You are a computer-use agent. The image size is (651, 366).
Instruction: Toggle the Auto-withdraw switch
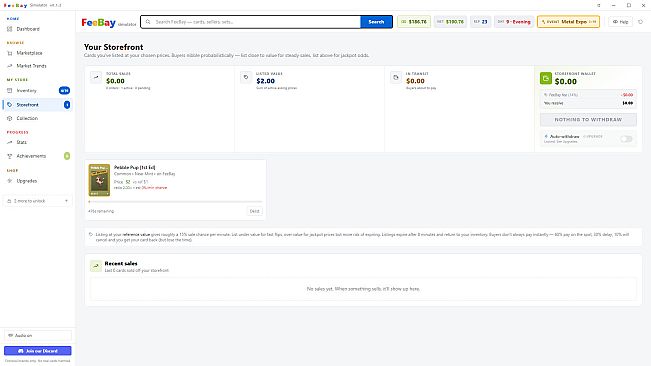(626, 139)
